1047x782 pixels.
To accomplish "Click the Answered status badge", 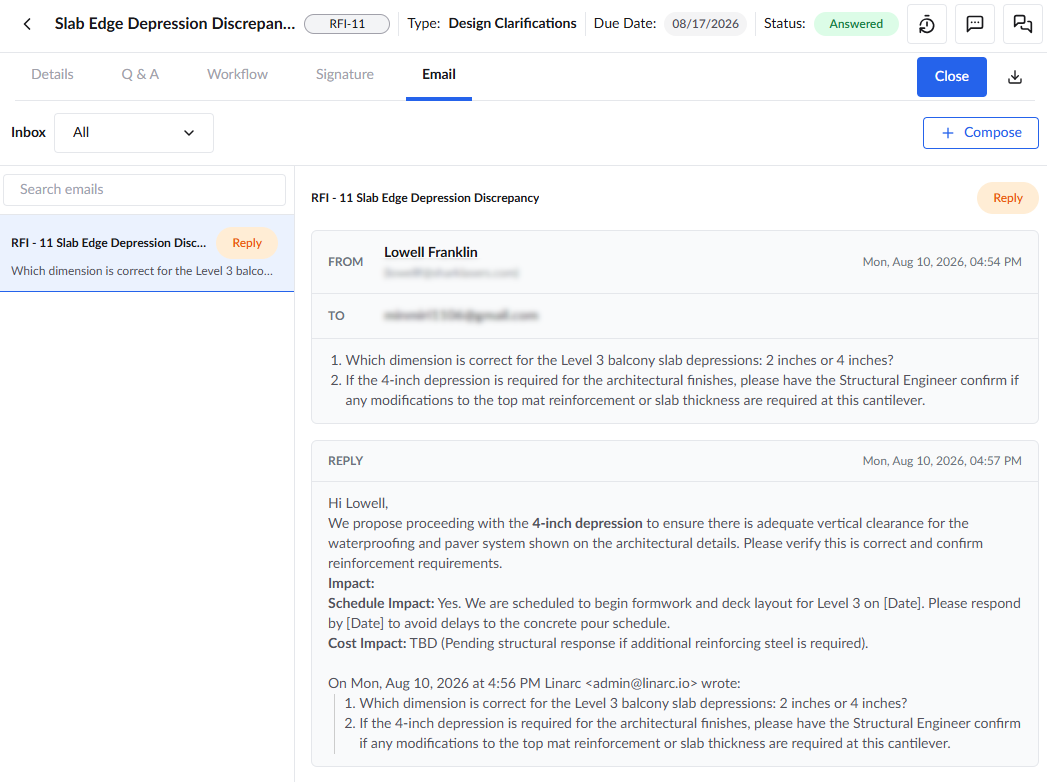I will (x=856, y=24).
